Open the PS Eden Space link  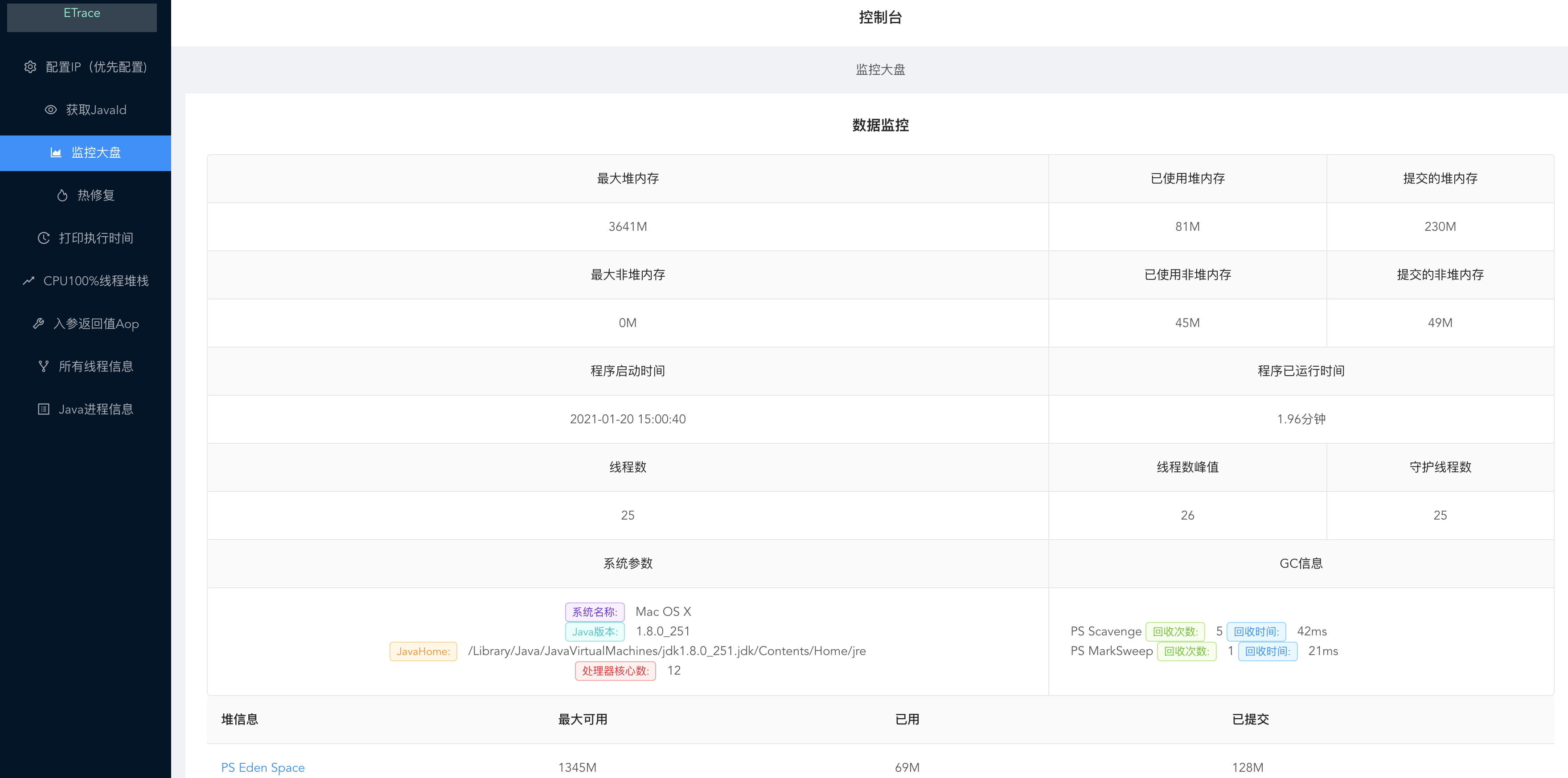[263, 767]
